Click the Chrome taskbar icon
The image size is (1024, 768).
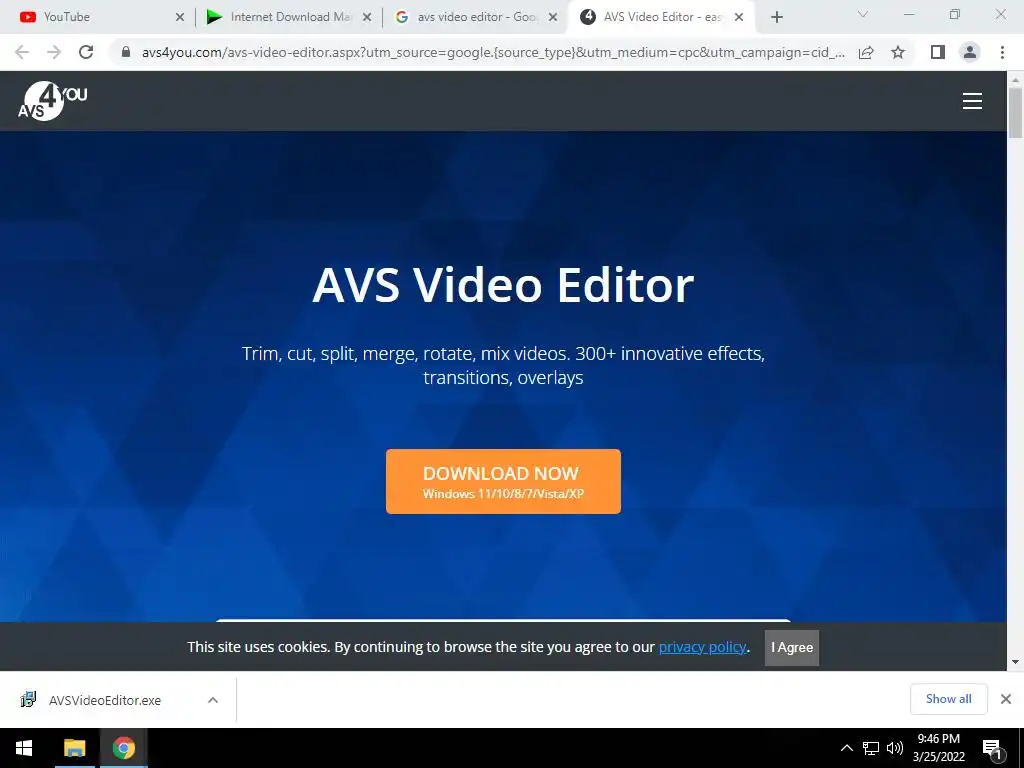[x=123, y=748]
